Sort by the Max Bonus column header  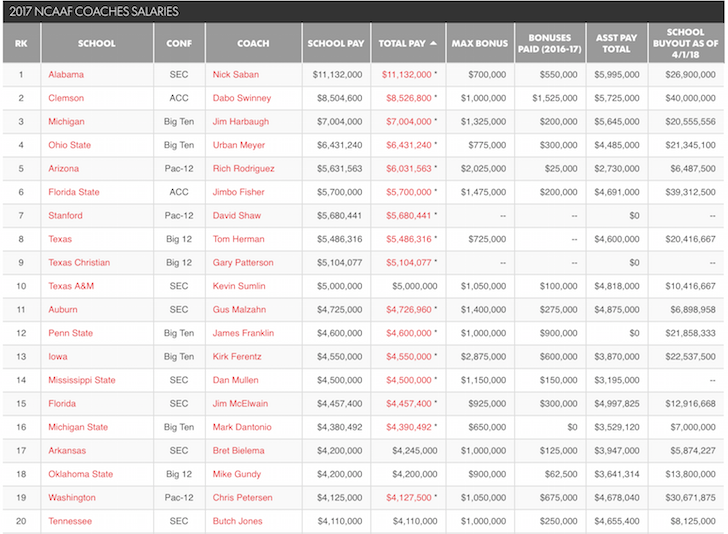[480, 43]
